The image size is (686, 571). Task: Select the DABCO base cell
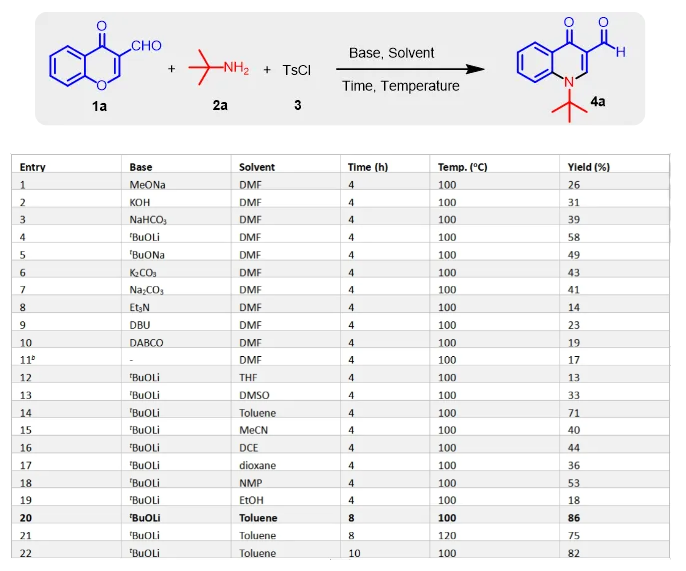coord(145,343)
